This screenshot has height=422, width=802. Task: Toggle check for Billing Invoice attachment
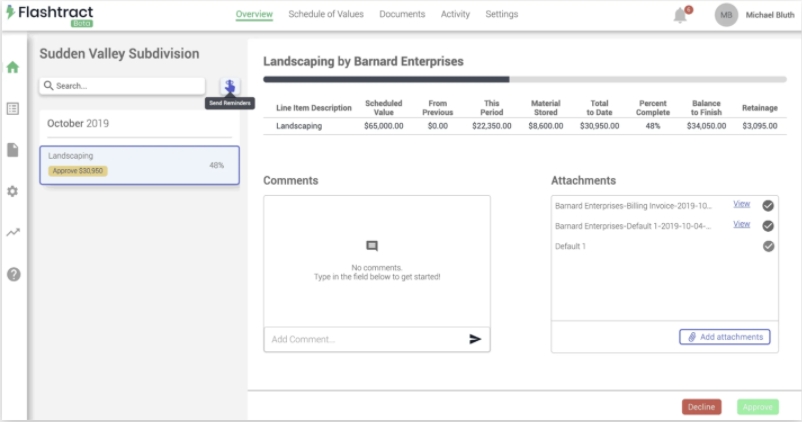click(768, 205)
